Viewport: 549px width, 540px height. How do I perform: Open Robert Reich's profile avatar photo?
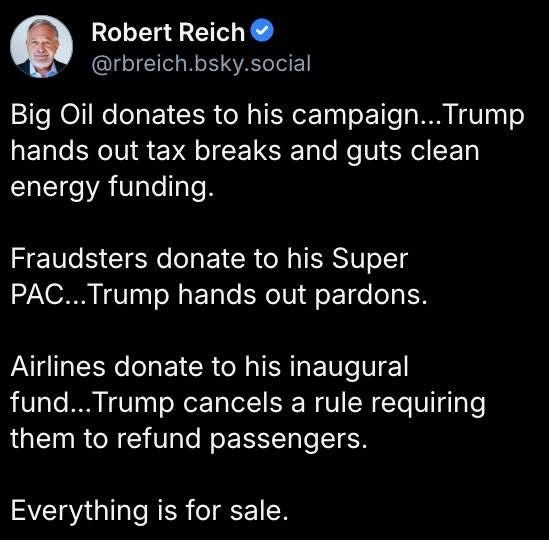[x=41, y=46]
